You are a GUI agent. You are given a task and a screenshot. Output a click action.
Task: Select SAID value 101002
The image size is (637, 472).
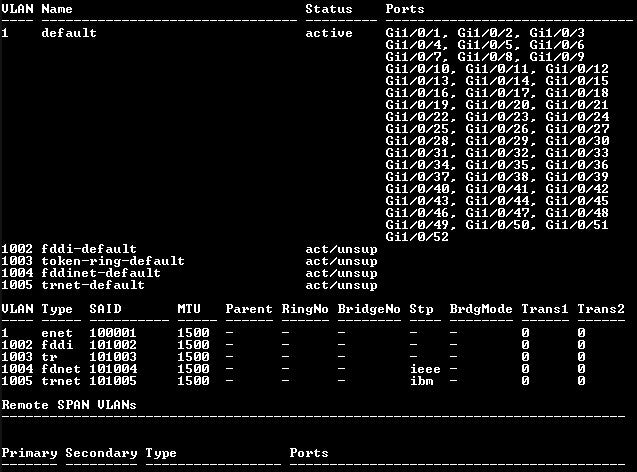(x=113, y=344)
